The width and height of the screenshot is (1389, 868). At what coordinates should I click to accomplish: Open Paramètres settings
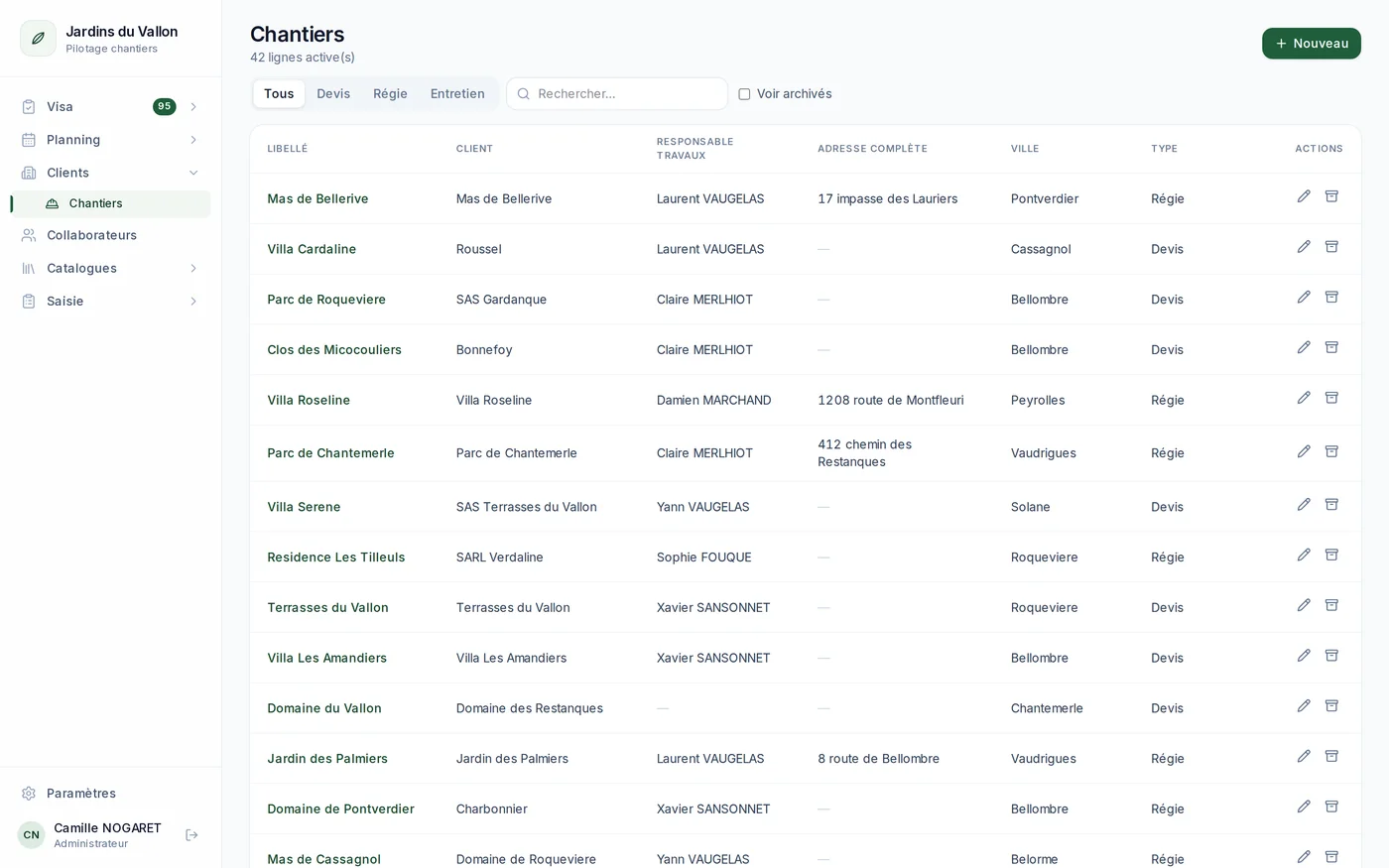pyautogui.click(x=110, y=794)
